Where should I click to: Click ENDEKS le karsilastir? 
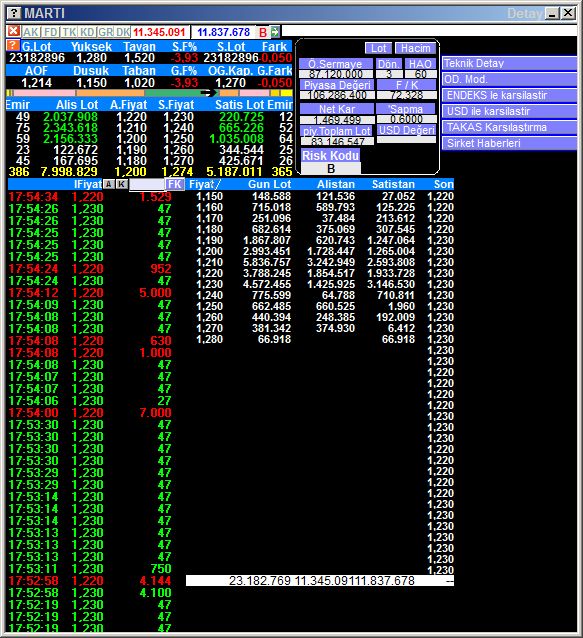509,96
